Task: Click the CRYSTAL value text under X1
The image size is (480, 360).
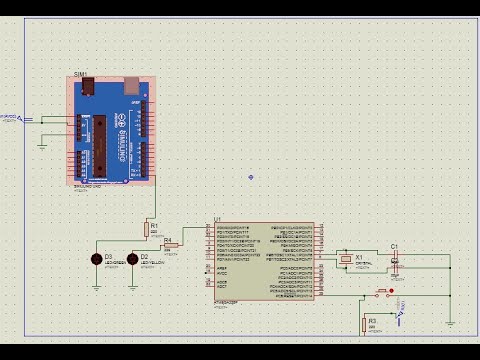Action: click(x=364, y=263)
